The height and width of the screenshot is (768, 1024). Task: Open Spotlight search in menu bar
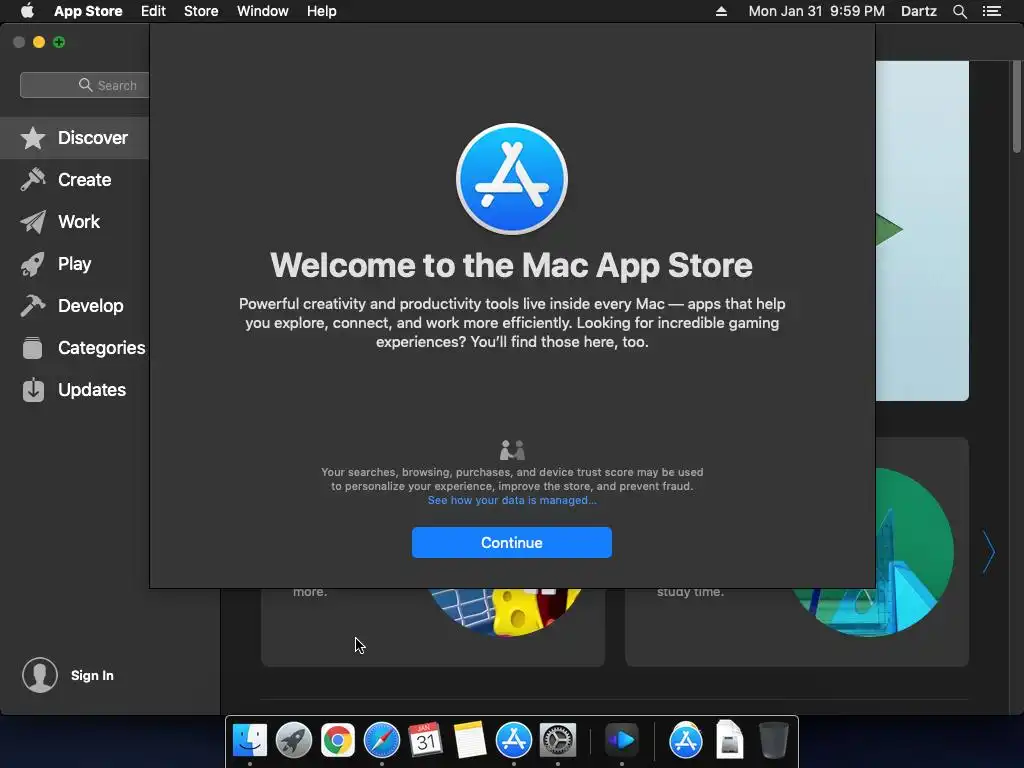[959, 11]
